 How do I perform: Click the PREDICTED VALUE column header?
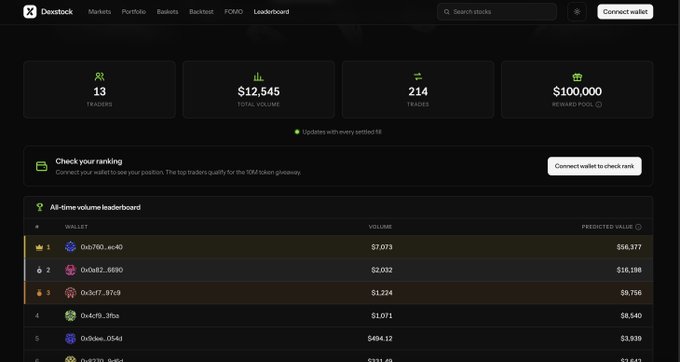pyautogui.click(x=607, y=227)
